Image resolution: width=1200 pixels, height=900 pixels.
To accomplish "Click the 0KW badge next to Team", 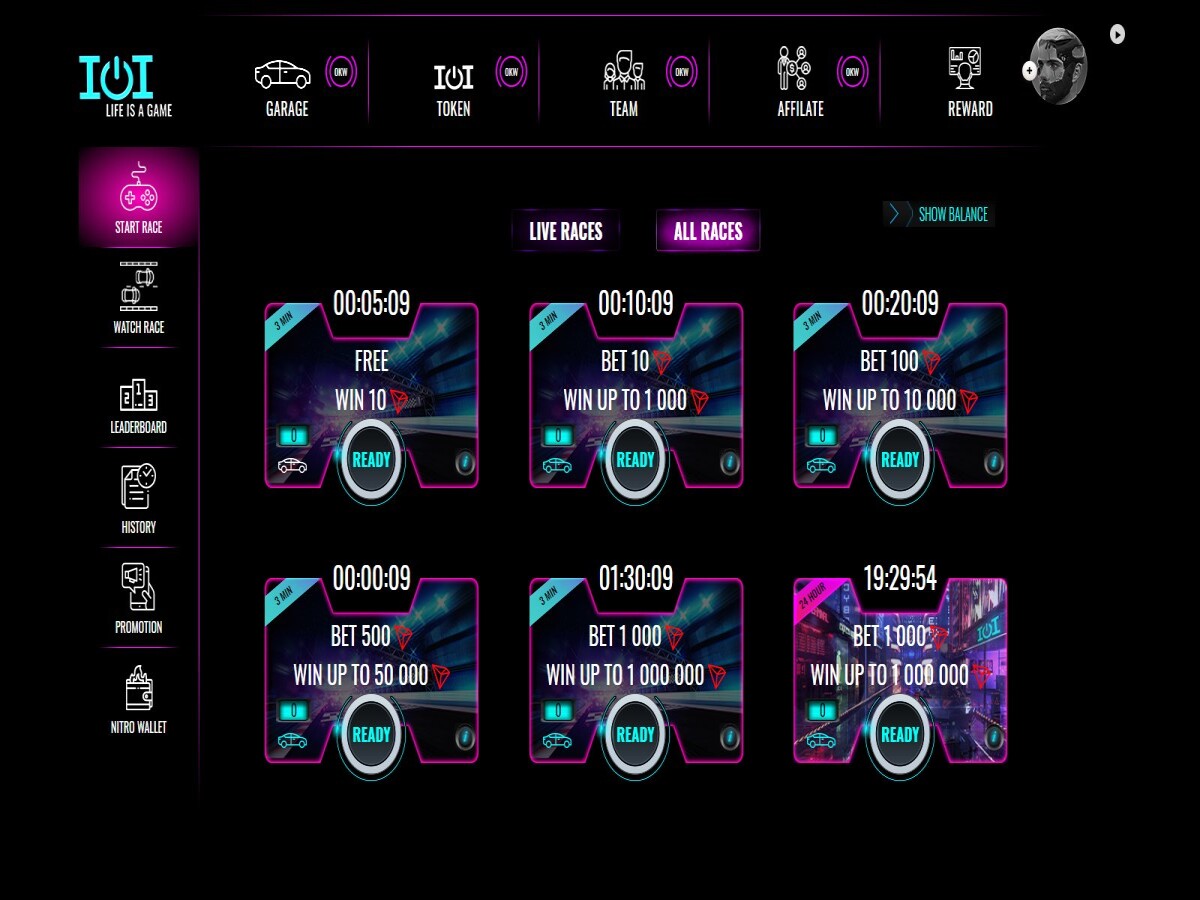I will pyautogui.click(x=682, y=72).
